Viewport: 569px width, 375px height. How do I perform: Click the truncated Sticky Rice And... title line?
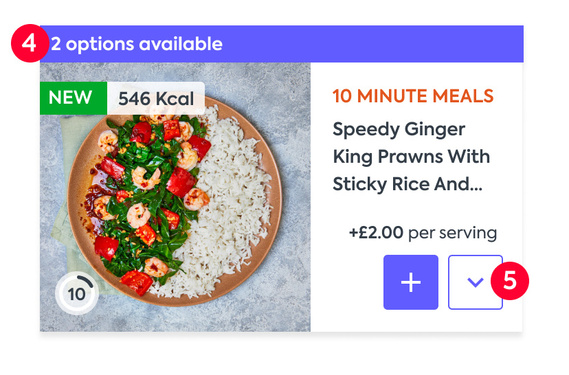coord(408,184)
